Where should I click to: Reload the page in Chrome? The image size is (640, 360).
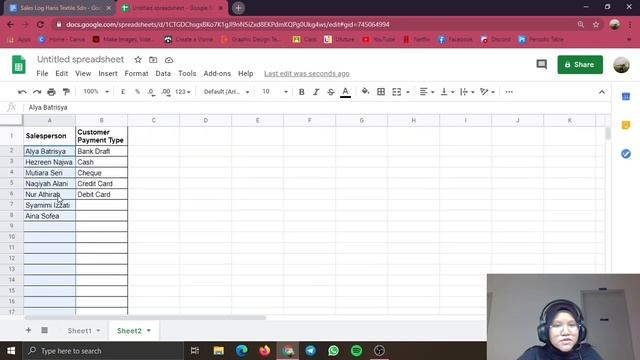click(x=40, y=24)
